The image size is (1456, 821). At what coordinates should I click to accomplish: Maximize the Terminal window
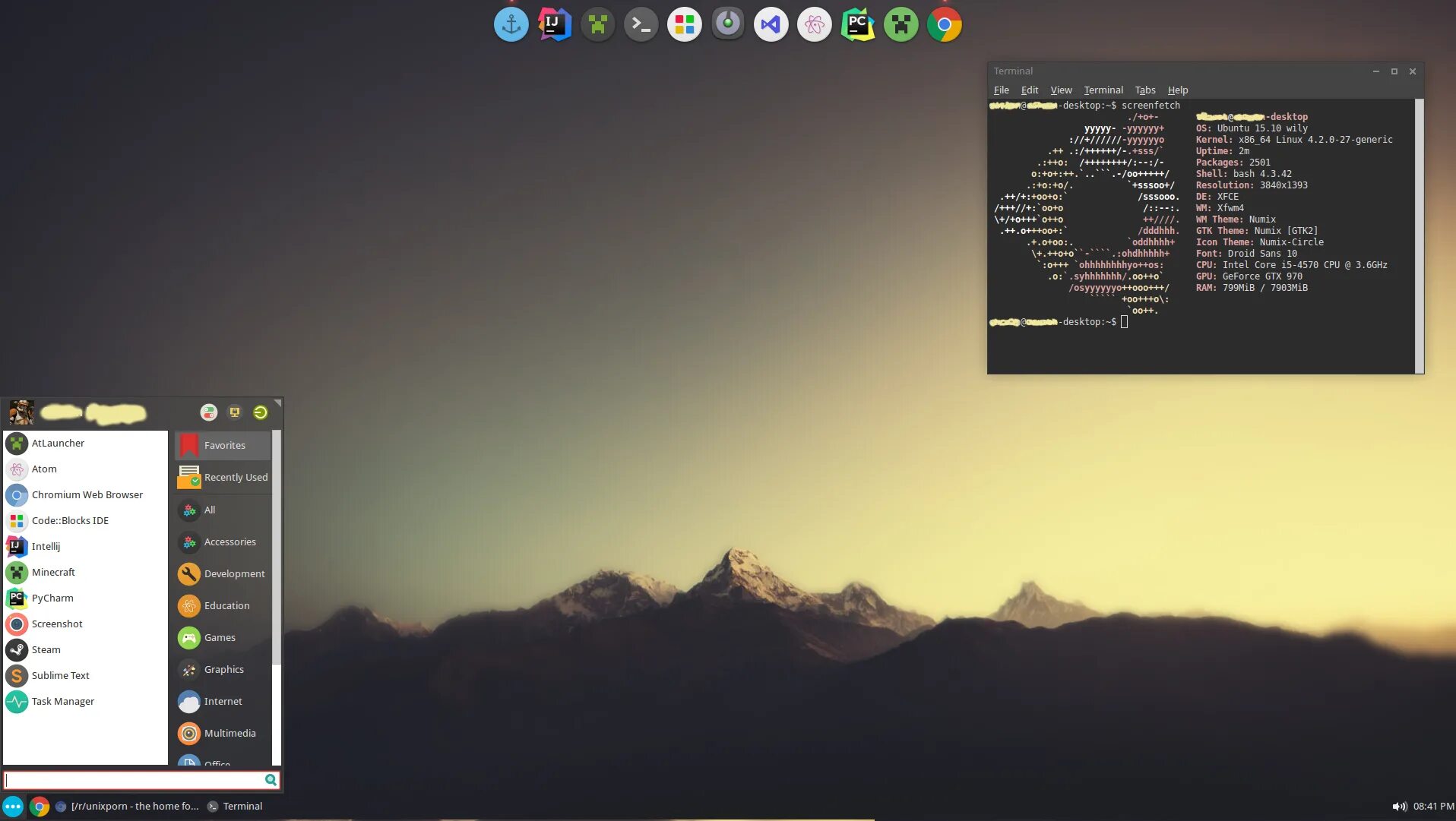(1394, 71)
